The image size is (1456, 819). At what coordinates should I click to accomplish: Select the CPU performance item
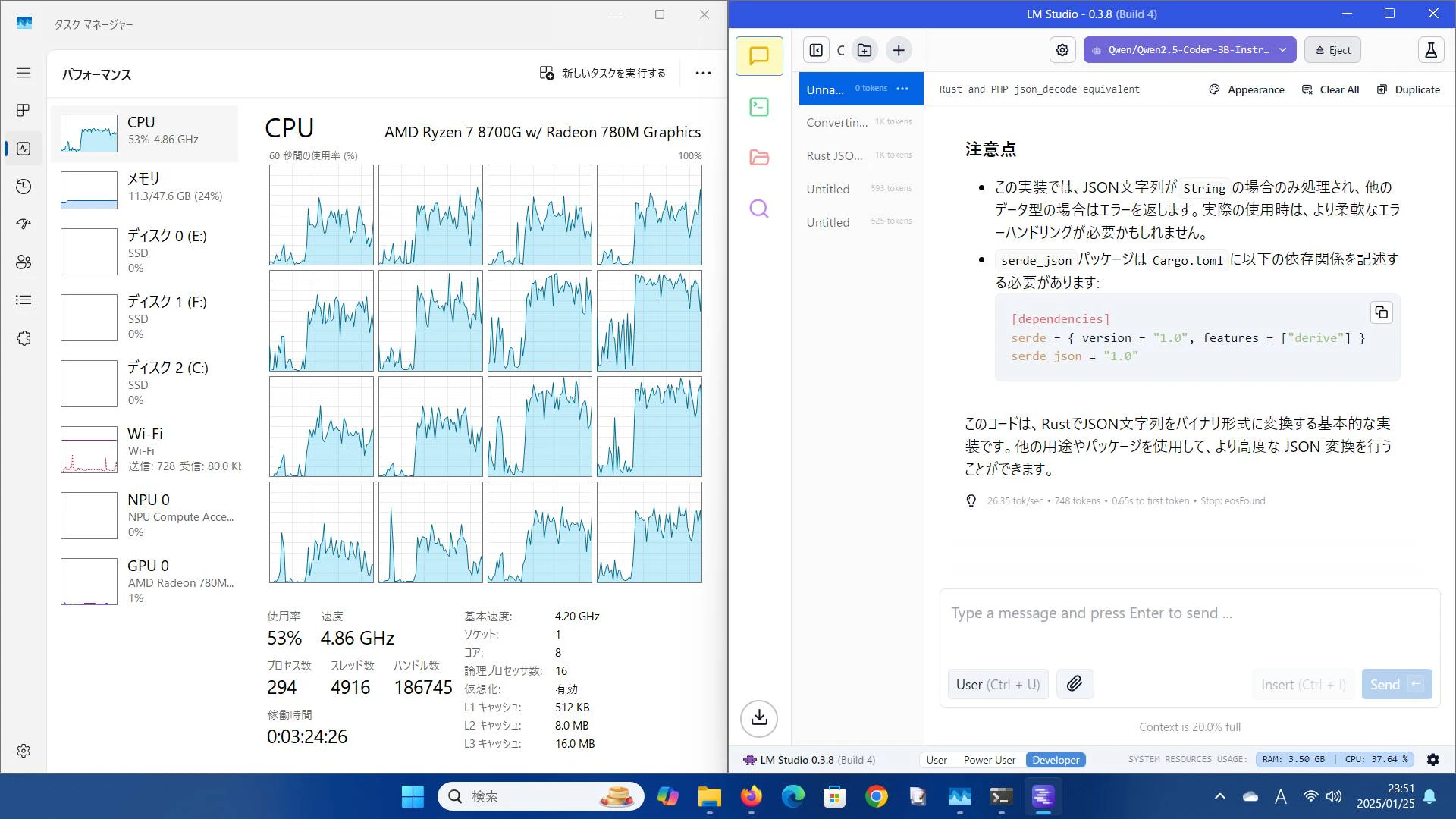pos(144,133)
